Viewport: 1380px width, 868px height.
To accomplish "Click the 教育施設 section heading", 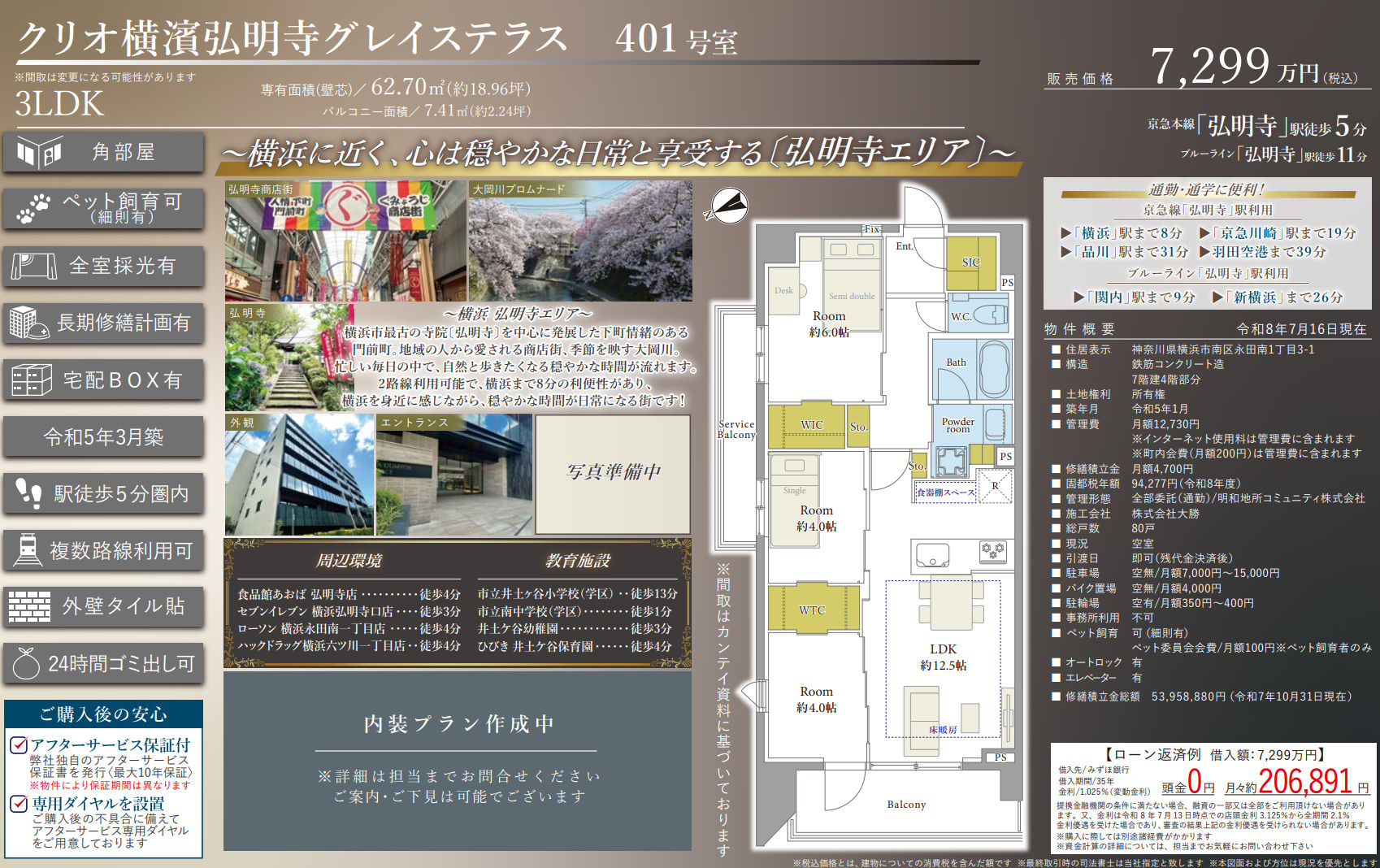I will pos(577,561).
